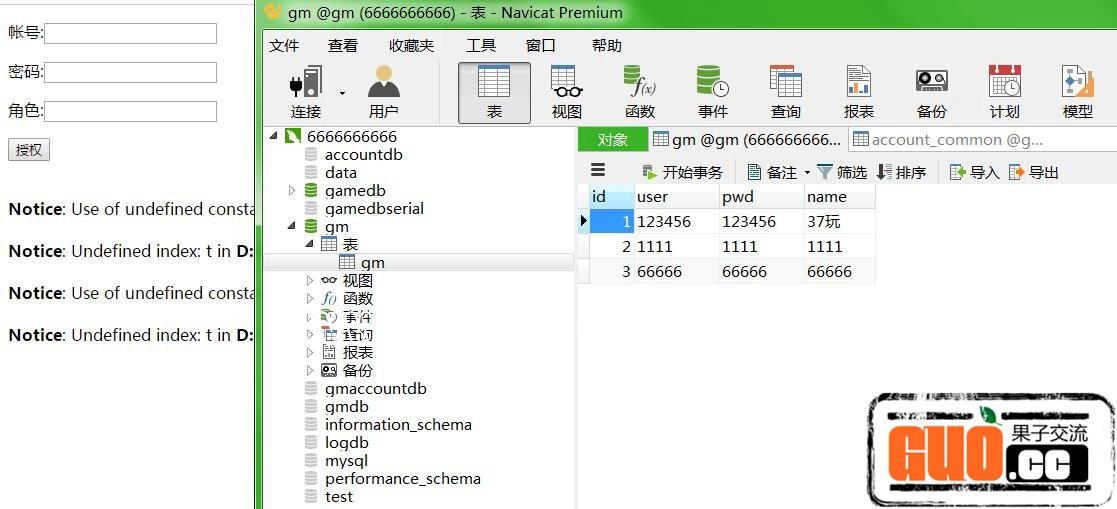The height and width of the screenshot is (509, 1117).
Task: Open the 模型 (Model) toolbar icon
Action: coord(1077,92)
